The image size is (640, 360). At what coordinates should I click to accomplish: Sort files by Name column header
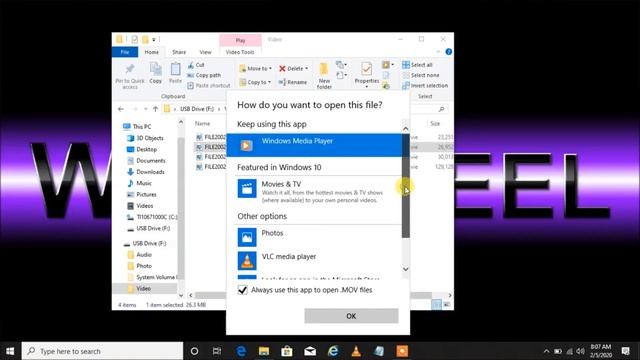pos(202,123)
